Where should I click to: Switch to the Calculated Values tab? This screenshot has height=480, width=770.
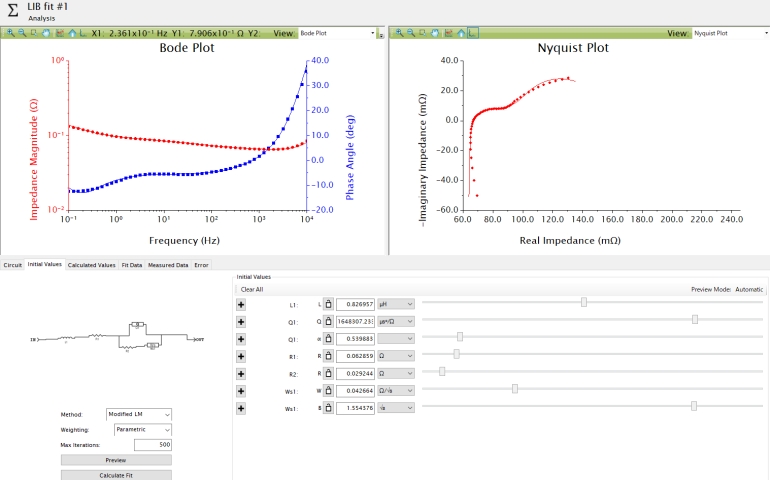91,265
